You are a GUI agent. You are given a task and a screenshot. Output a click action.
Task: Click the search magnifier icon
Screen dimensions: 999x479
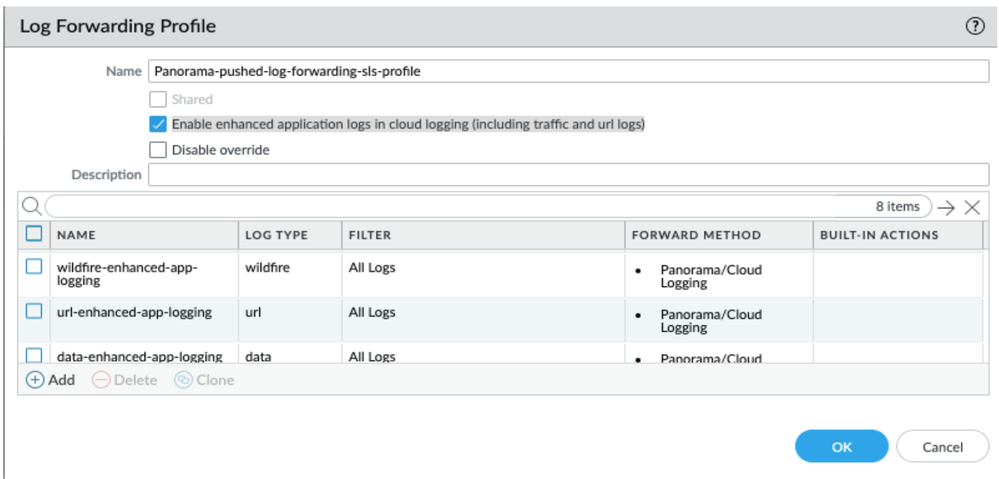pyautogui.click(x=31, y=206)
